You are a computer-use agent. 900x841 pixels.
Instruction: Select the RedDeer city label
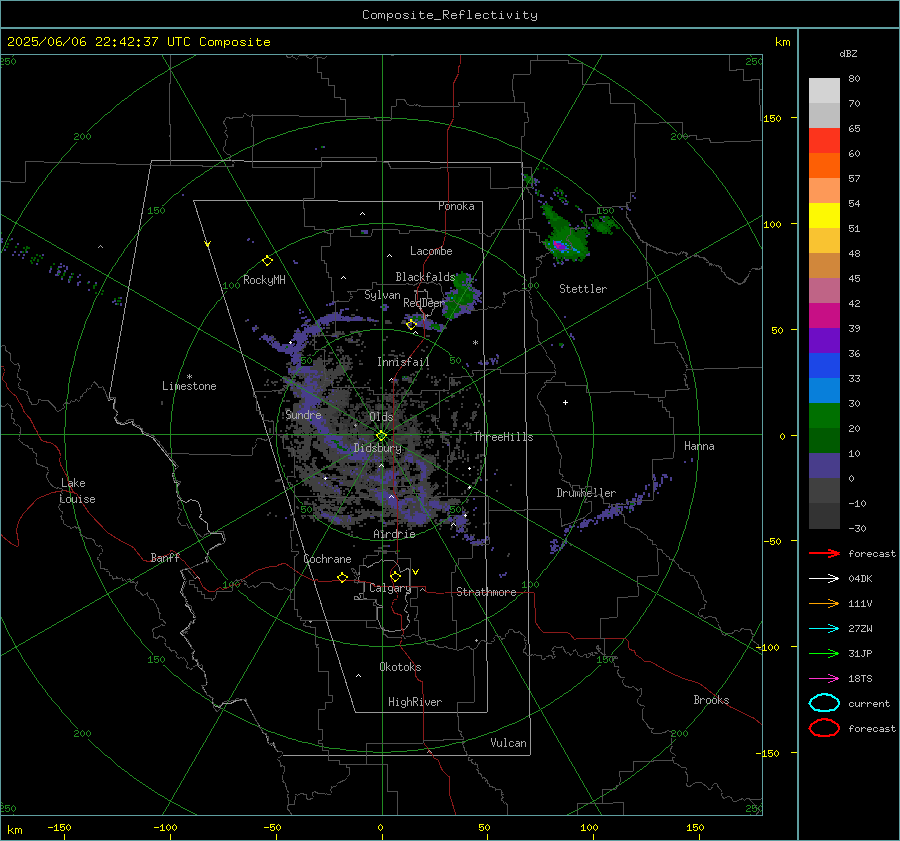coord(424,303)
